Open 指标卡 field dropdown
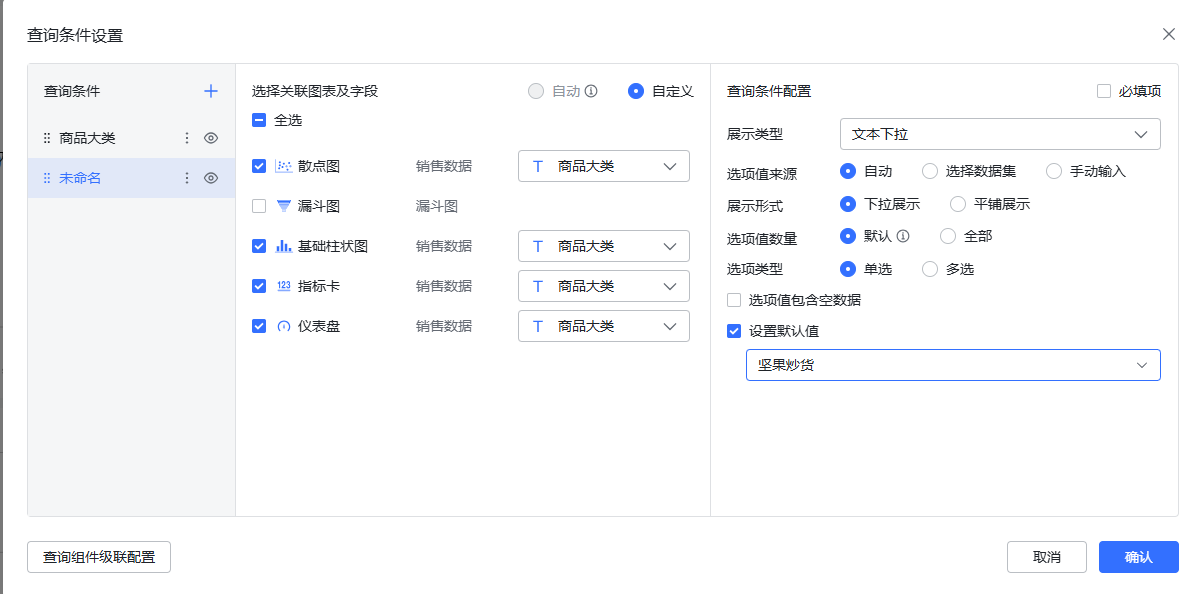 604,286
